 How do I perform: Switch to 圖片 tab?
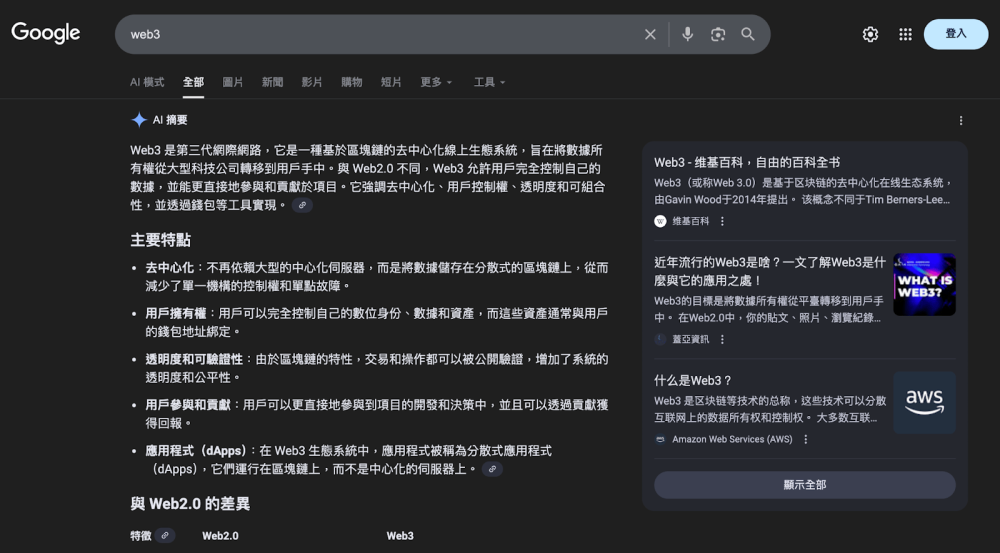[x=233, y=82]
